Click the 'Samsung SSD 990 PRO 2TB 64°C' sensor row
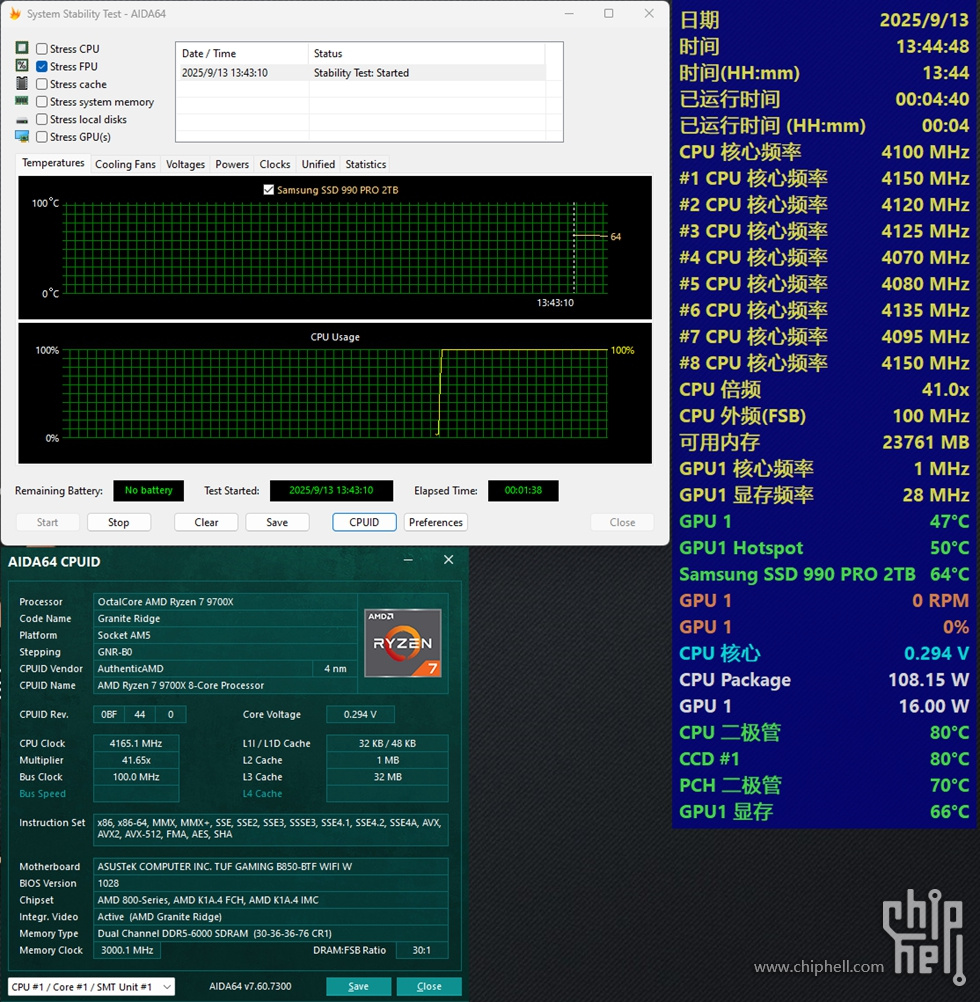 pos(824,574)
